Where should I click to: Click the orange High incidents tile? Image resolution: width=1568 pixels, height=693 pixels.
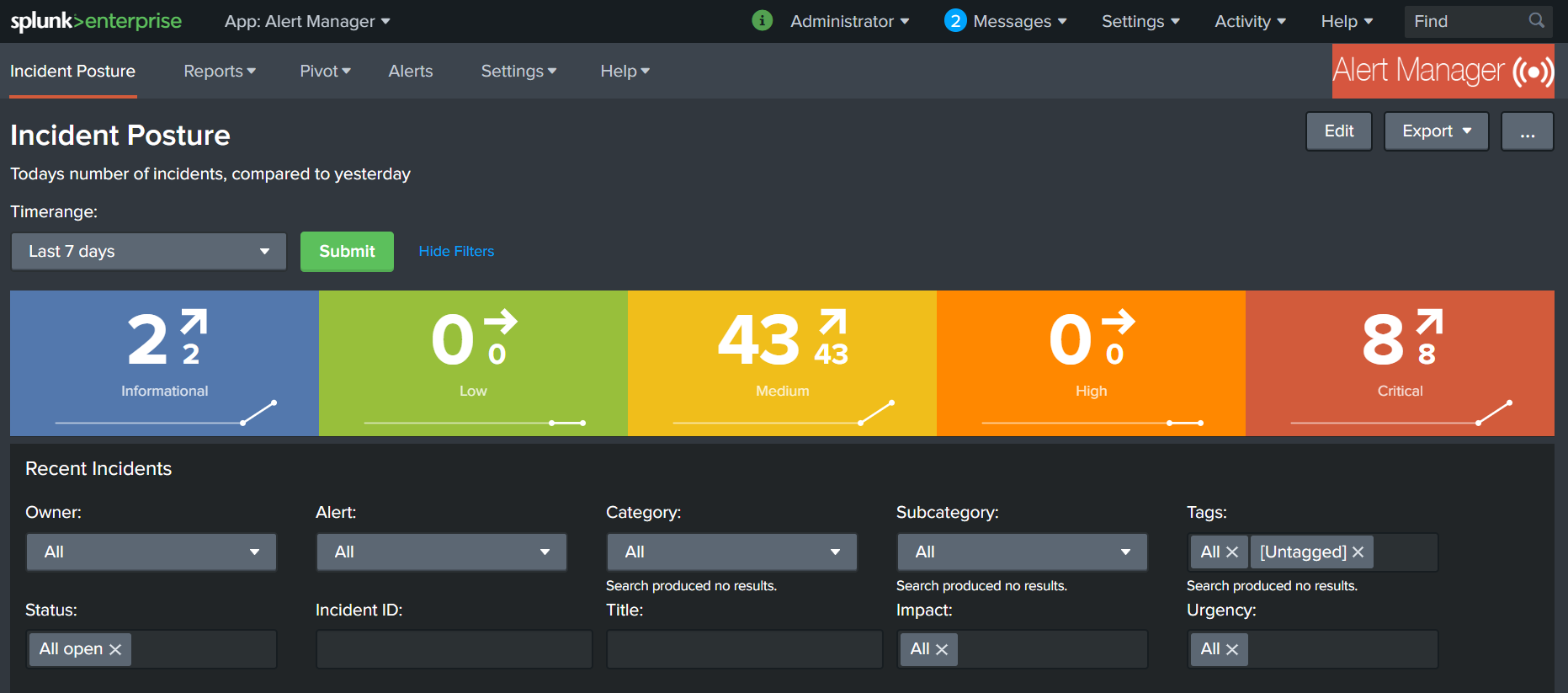(1091, 363)
